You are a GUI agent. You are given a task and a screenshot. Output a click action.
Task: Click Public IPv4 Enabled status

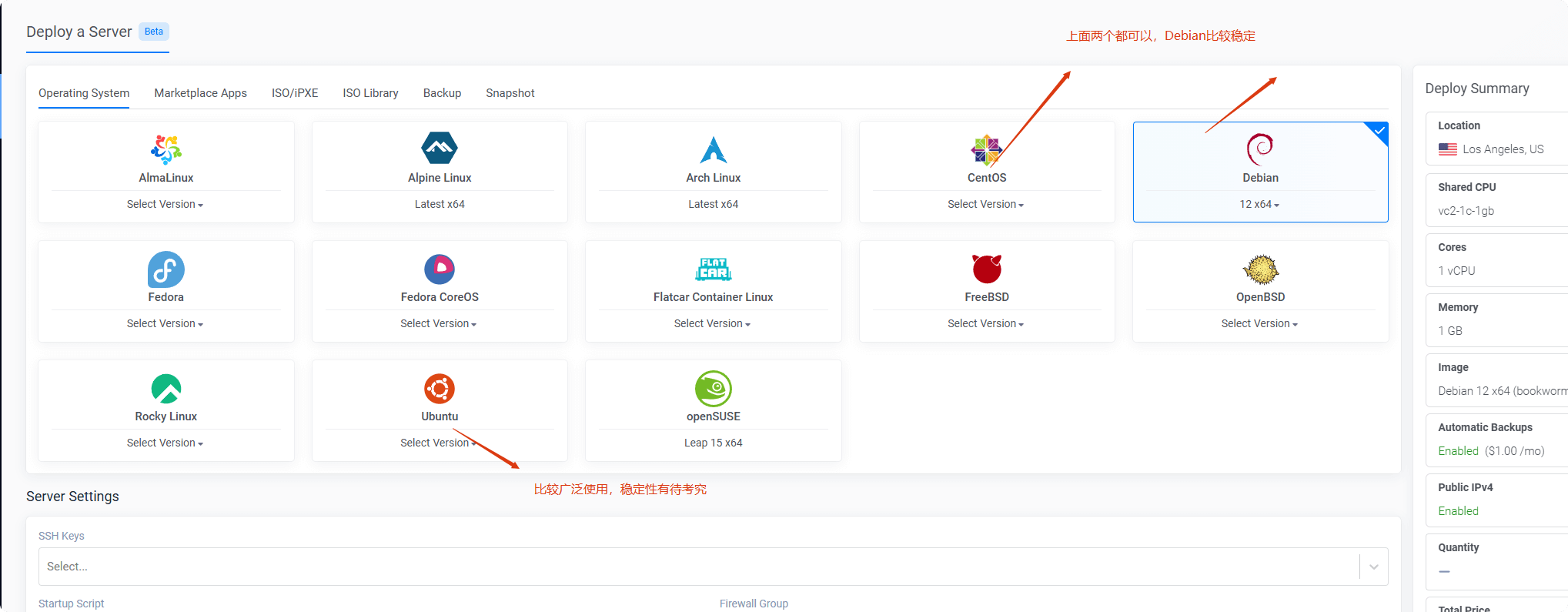click(x=1459, y=511)
